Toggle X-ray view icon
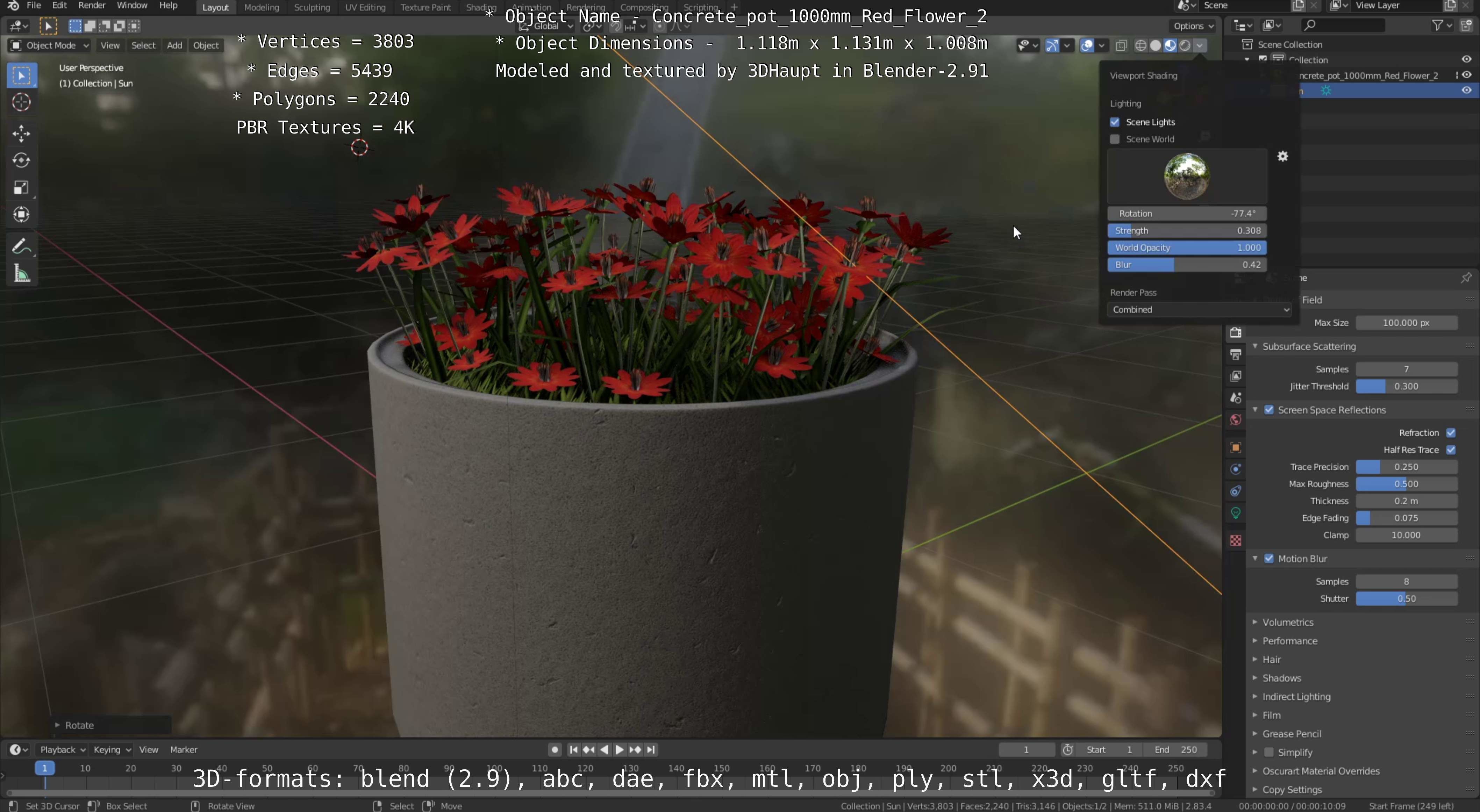 point(1121,45)
